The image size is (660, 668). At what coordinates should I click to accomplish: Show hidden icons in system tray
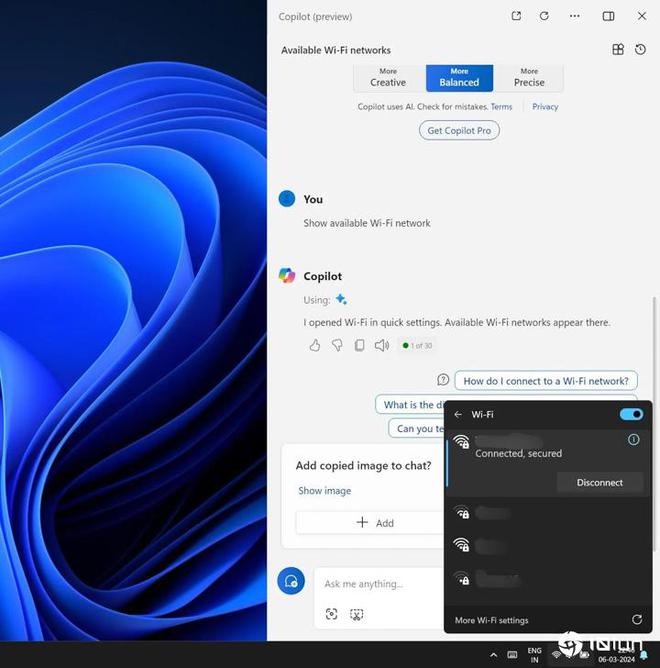click(493, 655)
